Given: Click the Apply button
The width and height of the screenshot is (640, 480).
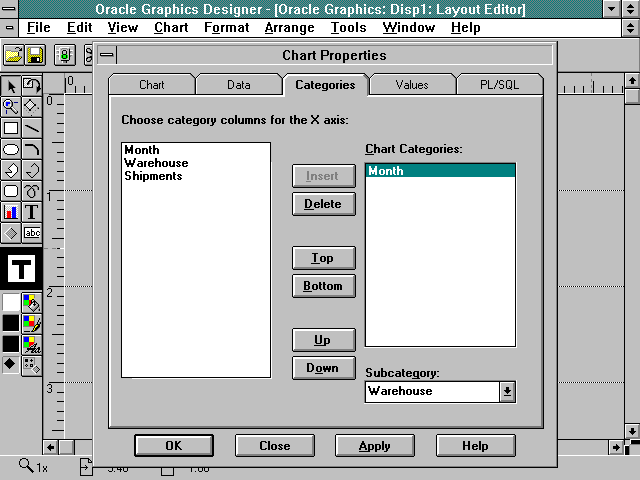Looking at the screenshot, I should (374, 445).
